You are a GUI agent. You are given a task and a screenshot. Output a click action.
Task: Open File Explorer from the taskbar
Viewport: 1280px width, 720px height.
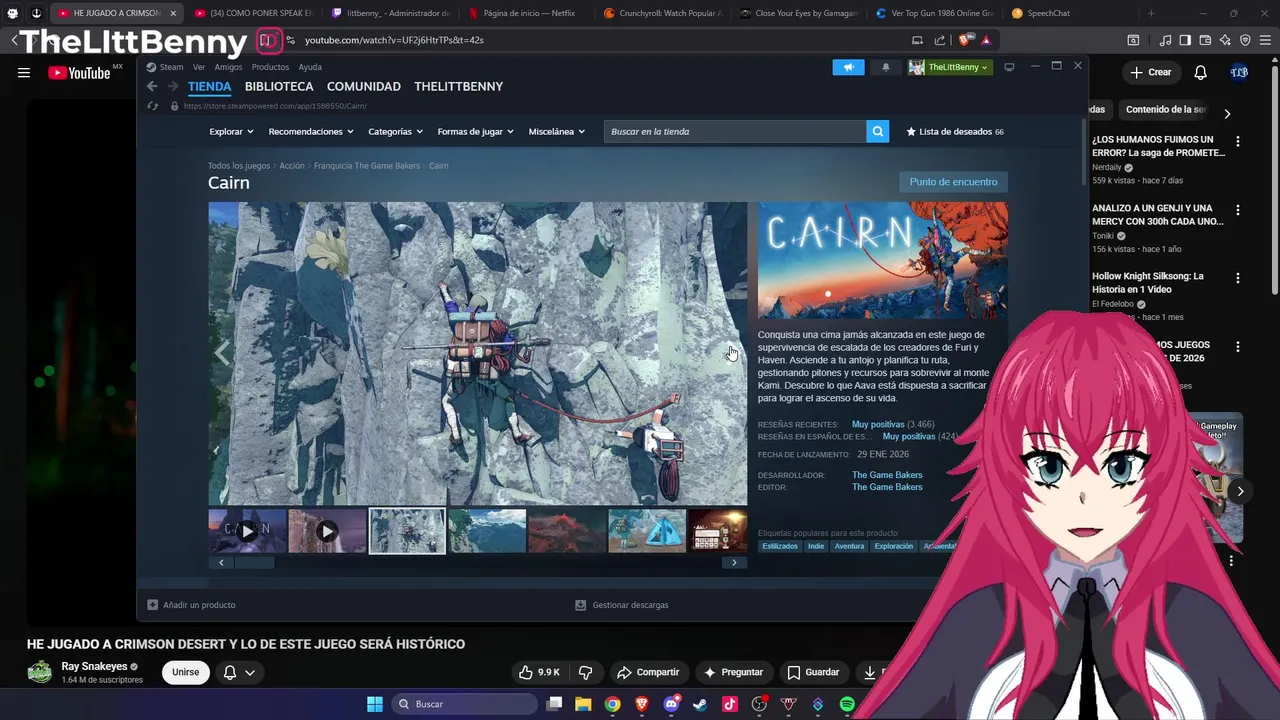[x=583, y=704]
